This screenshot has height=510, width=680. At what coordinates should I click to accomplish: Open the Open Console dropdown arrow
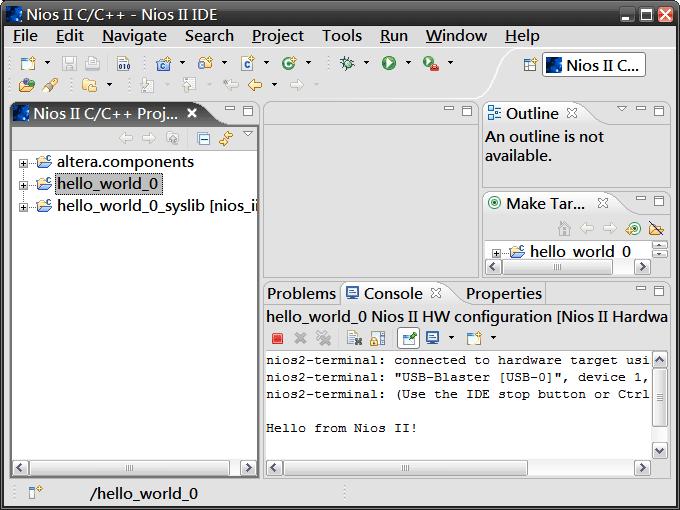[493, 337]
